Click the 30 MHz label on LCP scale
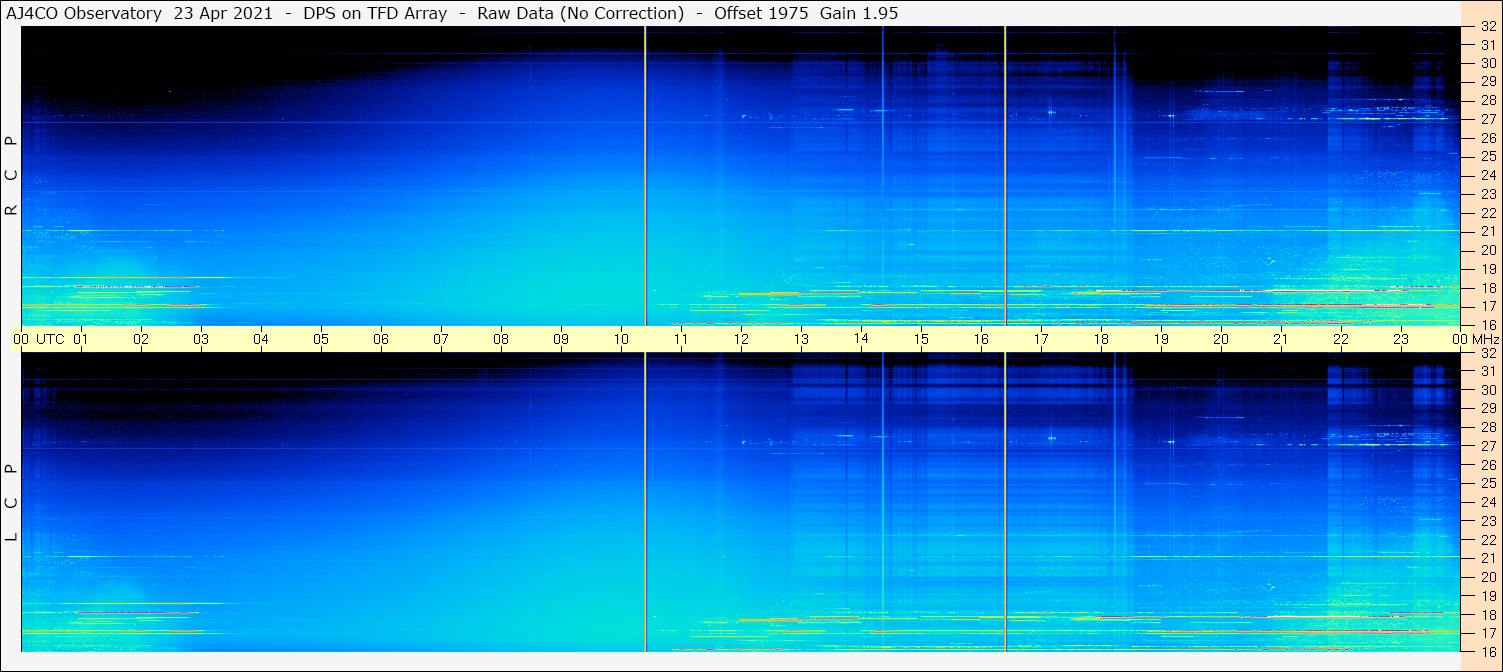The width and height of the screenshot is (1503, 672). 1487,390
